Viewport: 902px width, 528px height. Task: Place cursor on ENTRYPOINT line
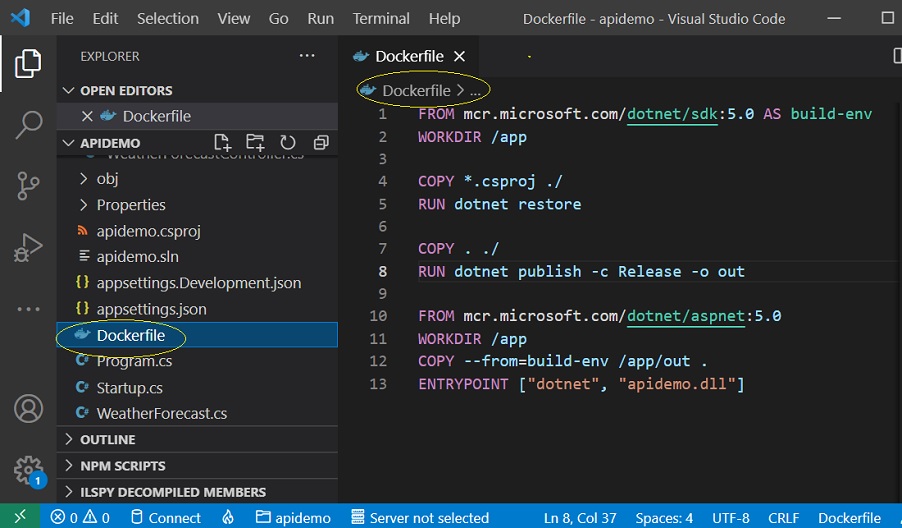pos(581,384)
